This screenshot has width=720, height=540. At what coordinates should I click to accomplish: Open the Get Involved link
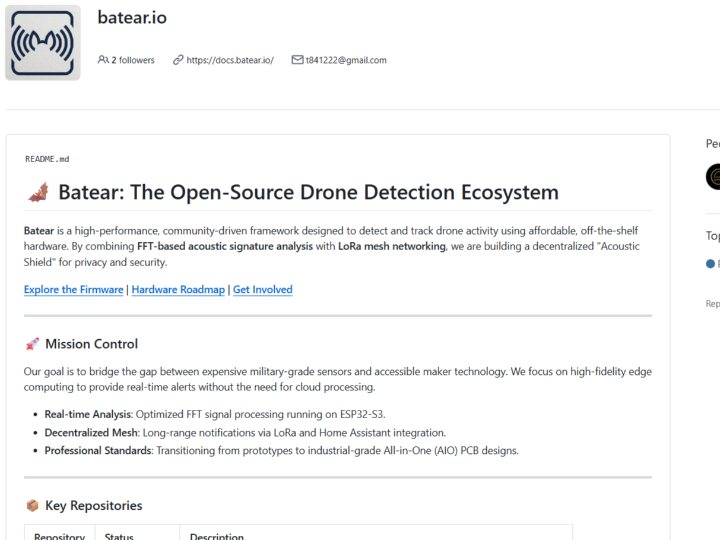pyautogui.click(x=263, y=290)
